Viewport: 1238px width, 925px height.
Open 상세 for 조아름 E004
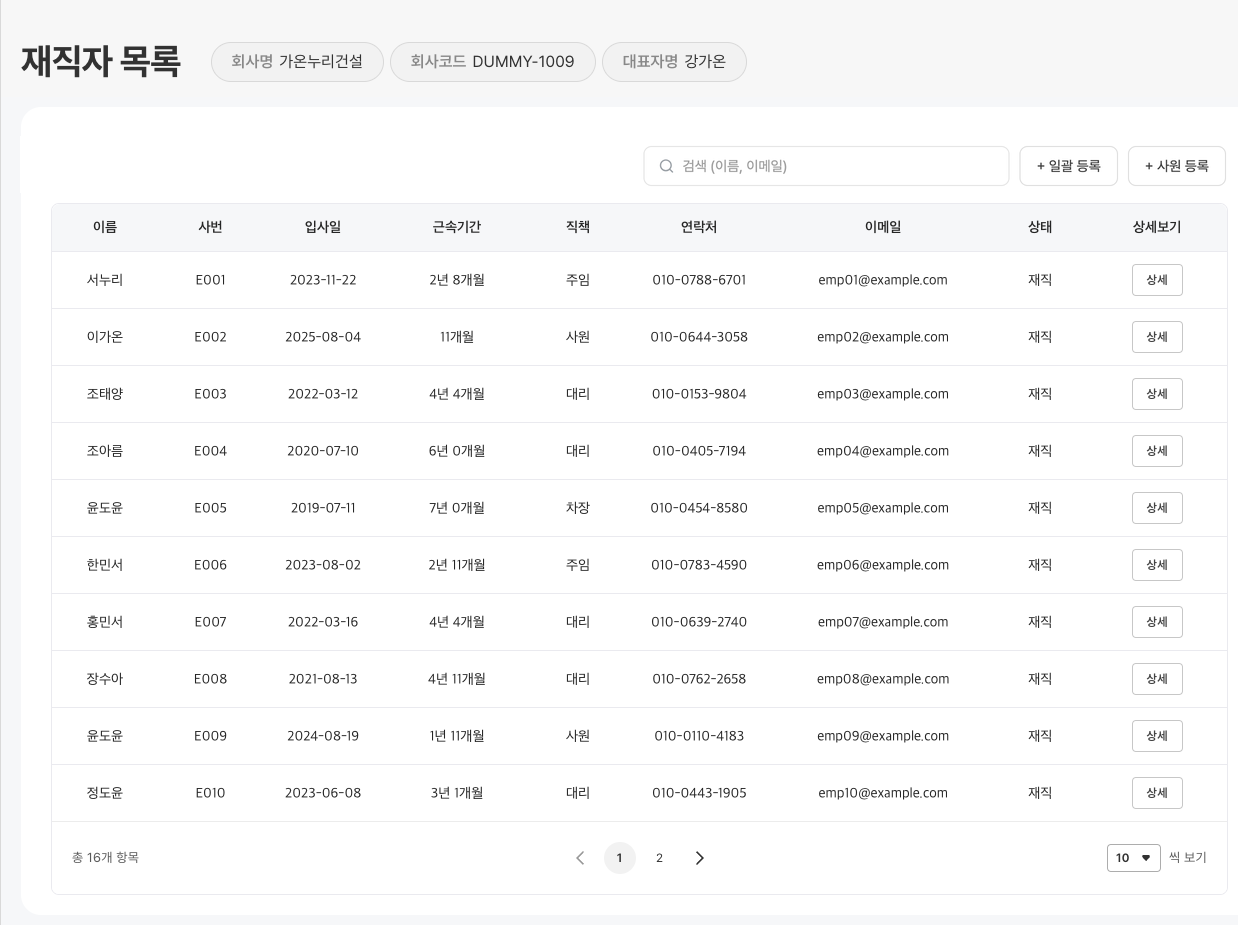coord(1157,451)
